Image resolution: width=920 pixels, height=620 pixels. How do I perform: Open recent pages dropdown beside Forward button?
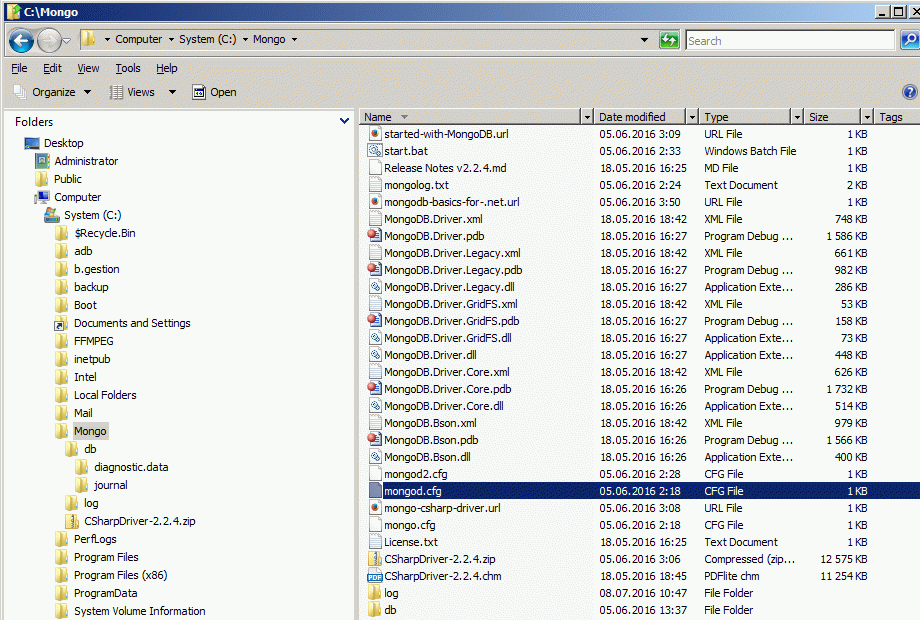pos(67,41)
